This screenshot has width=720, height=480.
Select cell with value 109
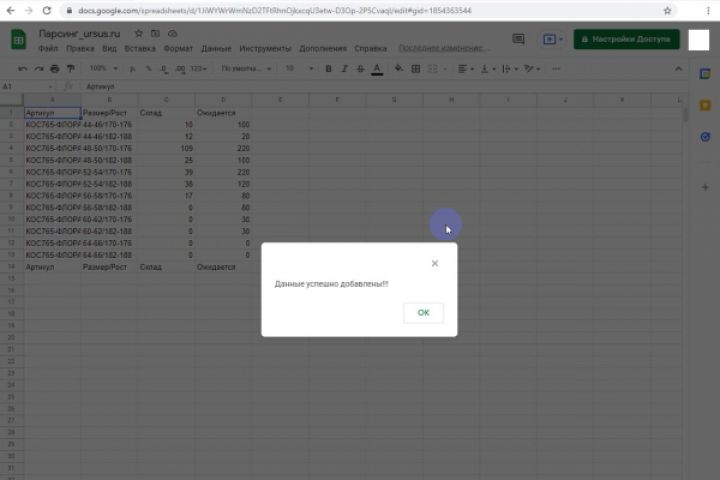pos(166,148)
